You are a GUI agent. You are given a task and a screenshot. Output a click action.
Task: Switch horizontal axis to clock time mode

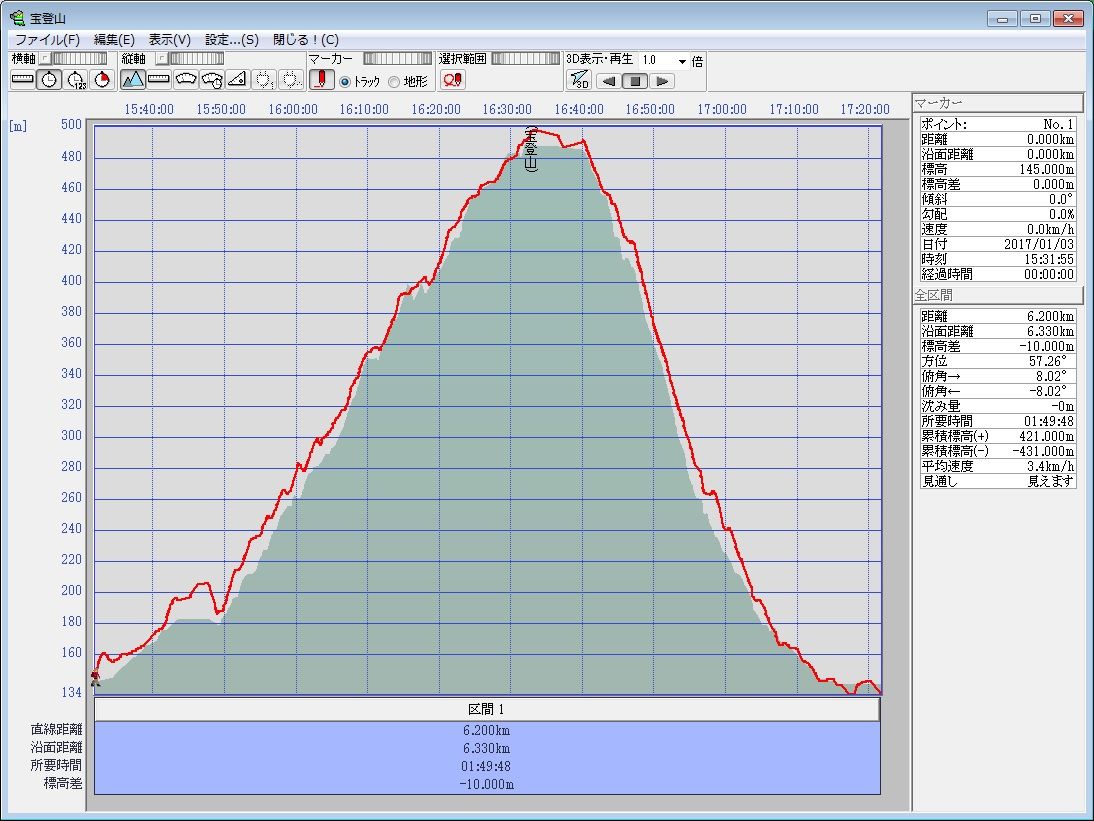(x=49, y=80)
